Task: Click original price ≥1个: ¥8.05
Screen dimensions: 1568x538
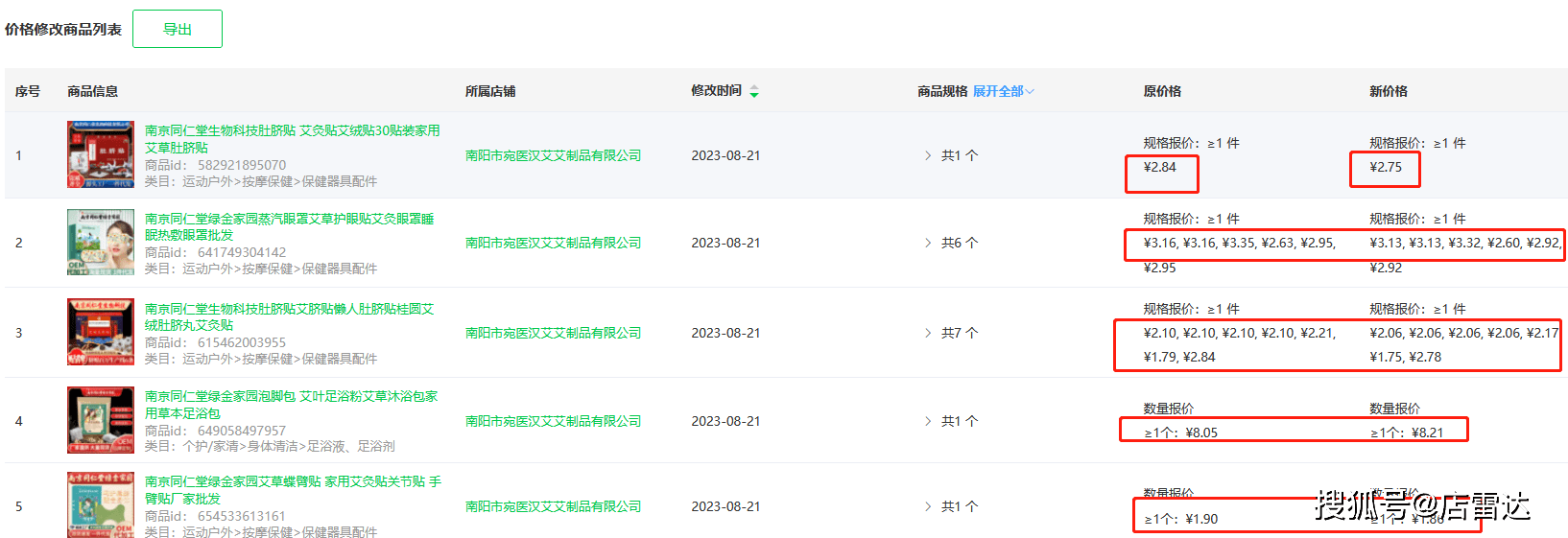Action: tap(1180, 433)
